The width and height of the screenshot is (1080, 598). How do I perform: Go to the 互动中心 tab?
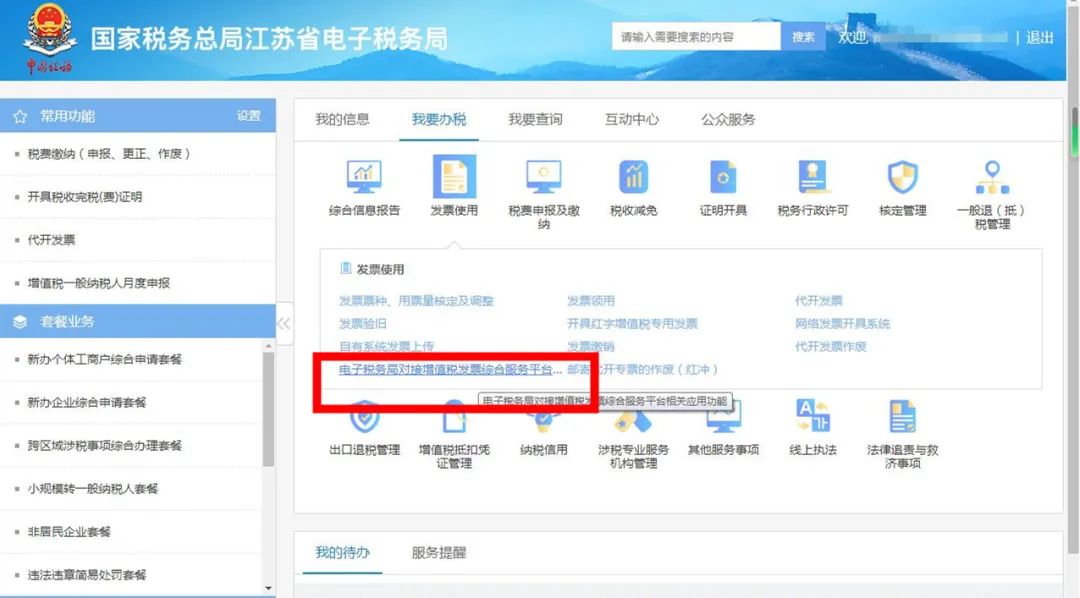coord(632,120)
